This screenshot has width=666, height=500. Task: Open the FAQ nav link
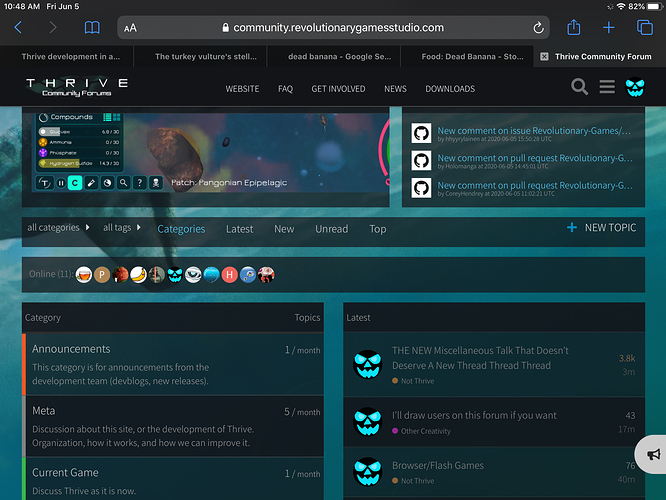(285, 89)
